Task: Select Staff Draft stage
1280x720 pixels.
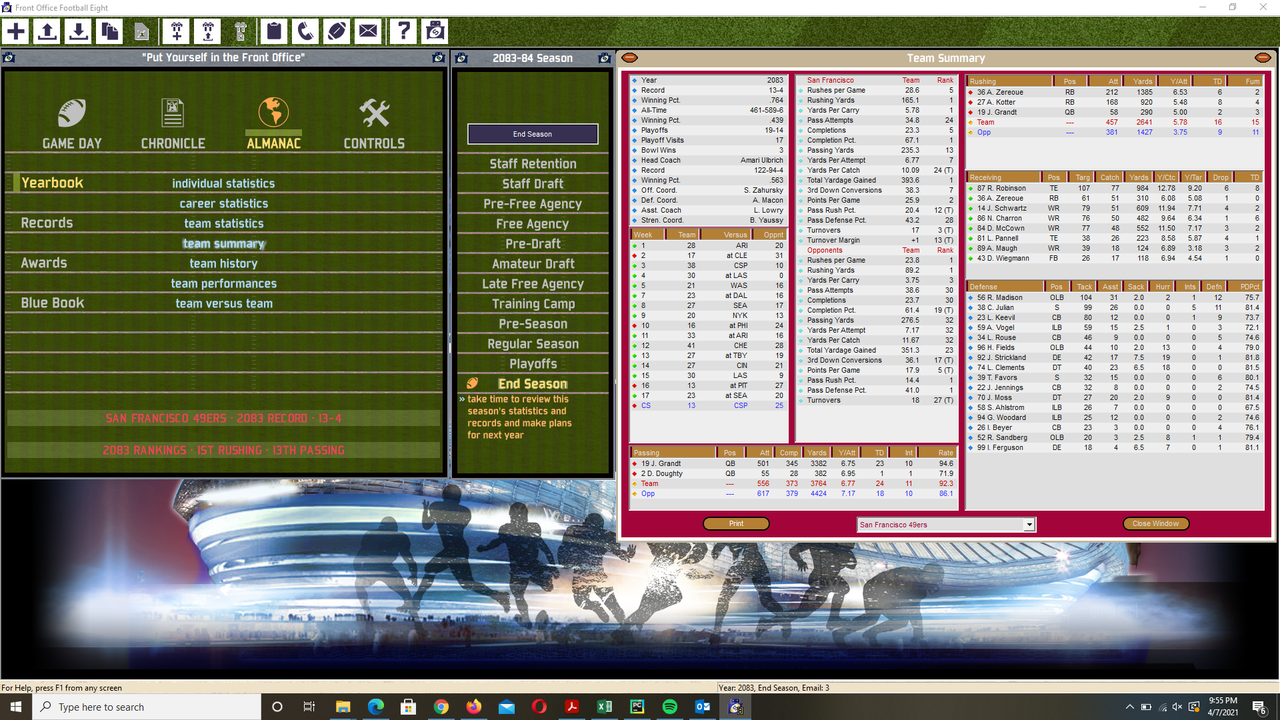Action: 533,184
